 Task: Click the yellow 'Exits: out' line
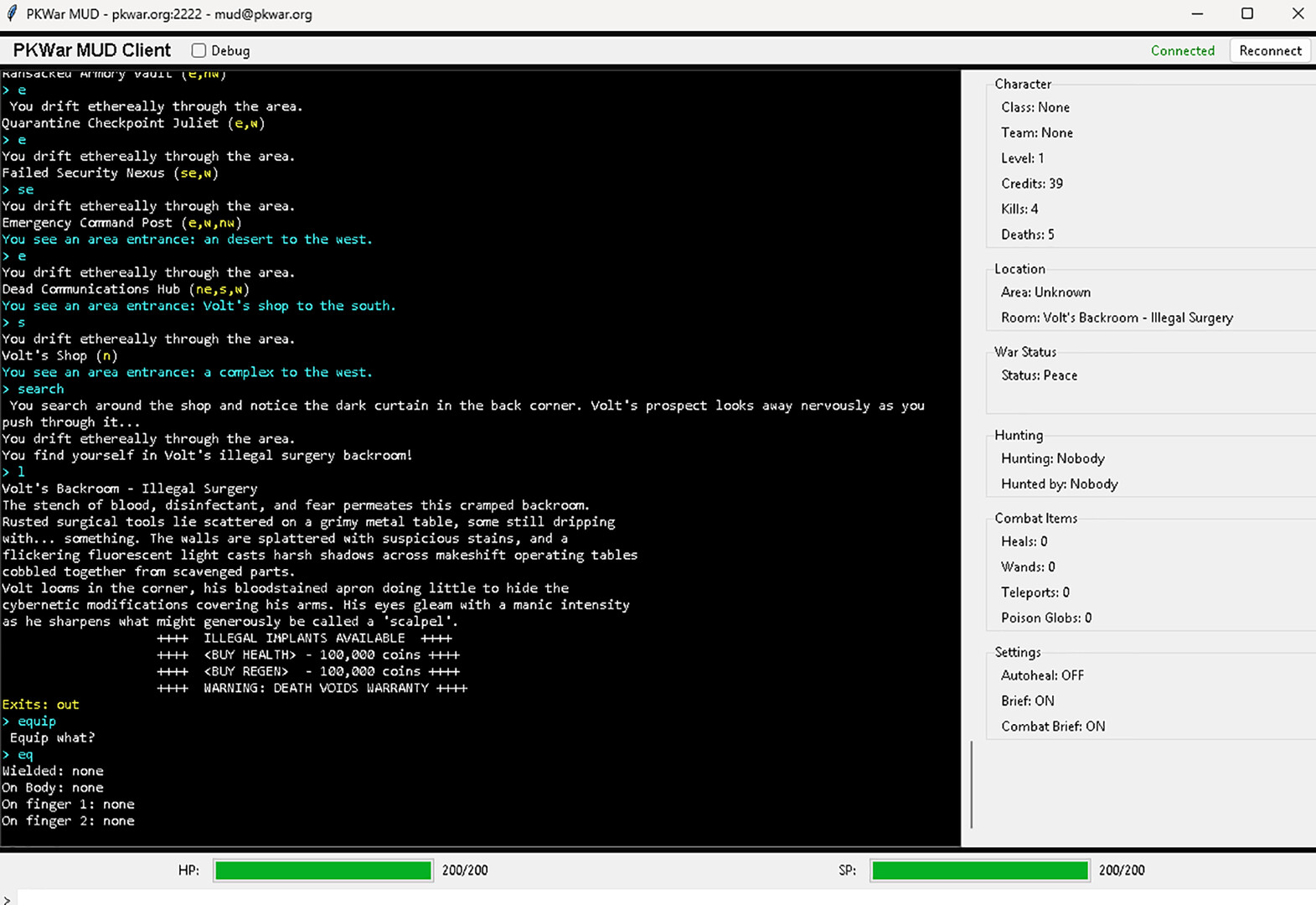[x=40, y=705]
